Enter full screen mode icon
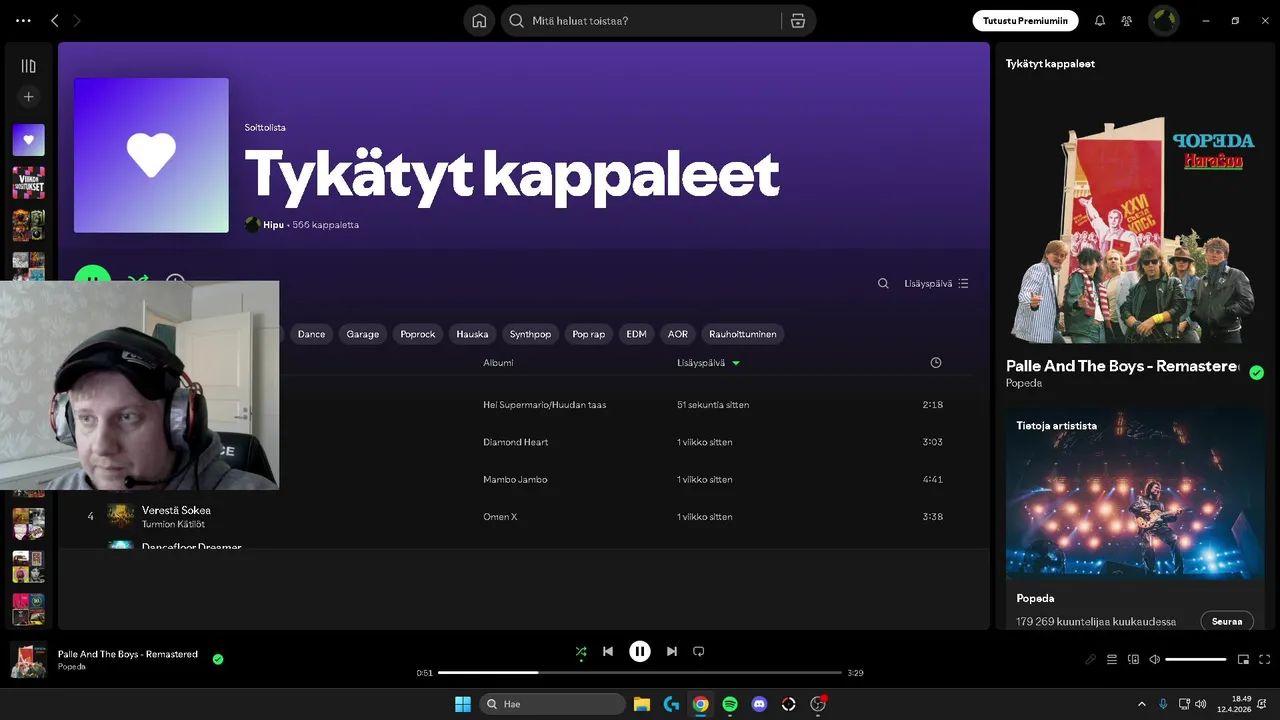Image resolution: width=1280 pixels, height=720 pixels. (1265, 660)
